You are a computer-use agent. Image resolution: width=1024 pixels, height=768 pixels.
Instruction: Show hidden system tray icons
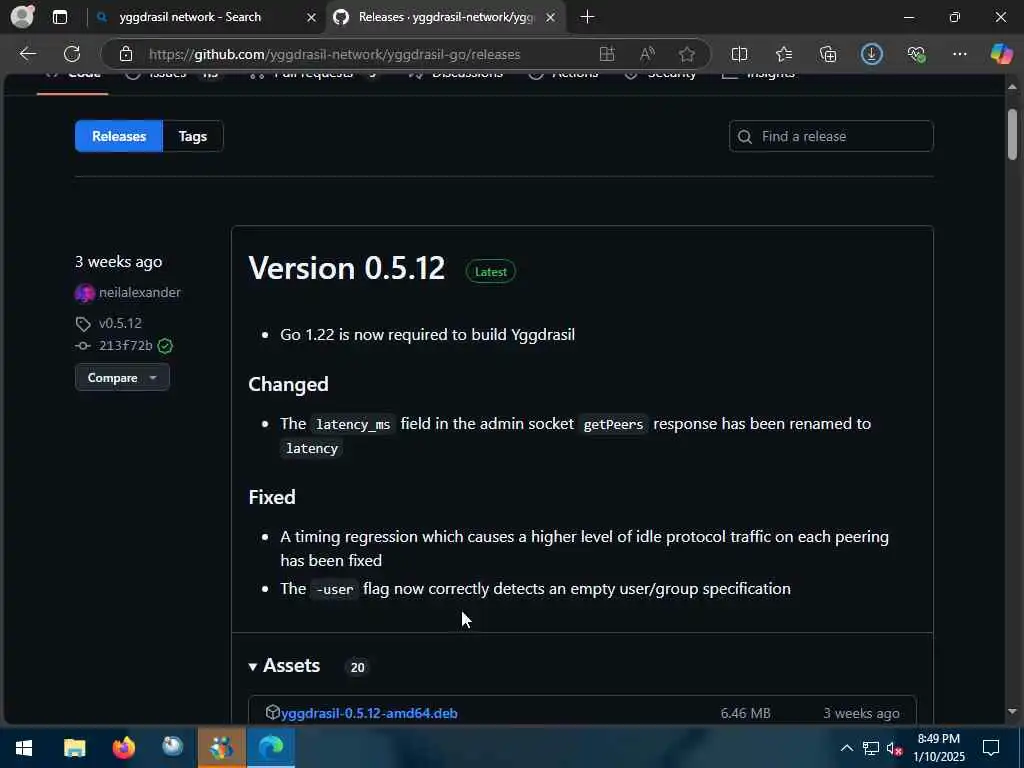[x=846, y=748]
